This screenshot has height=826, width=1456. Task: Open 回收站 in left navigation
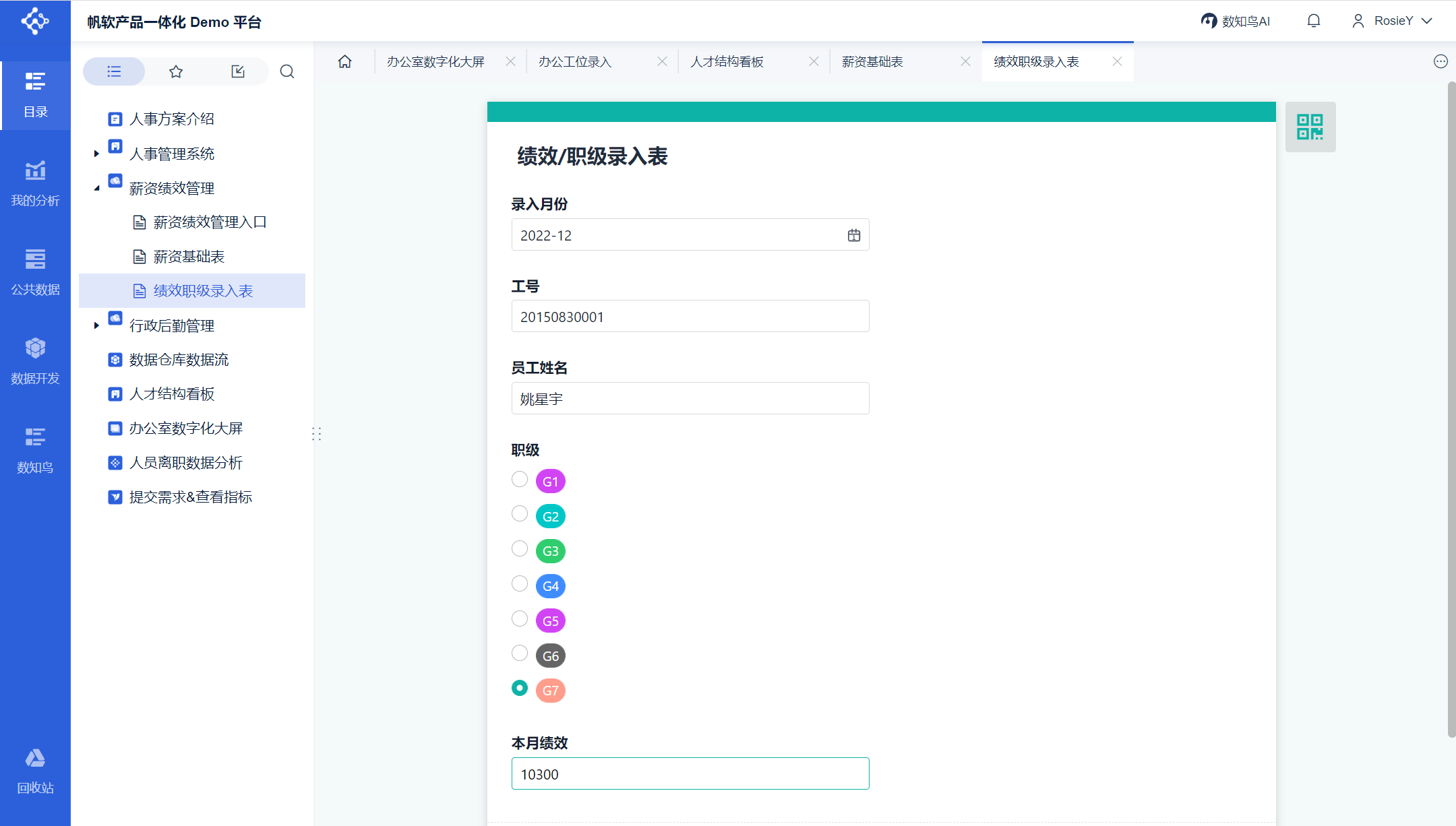[35, 771]
